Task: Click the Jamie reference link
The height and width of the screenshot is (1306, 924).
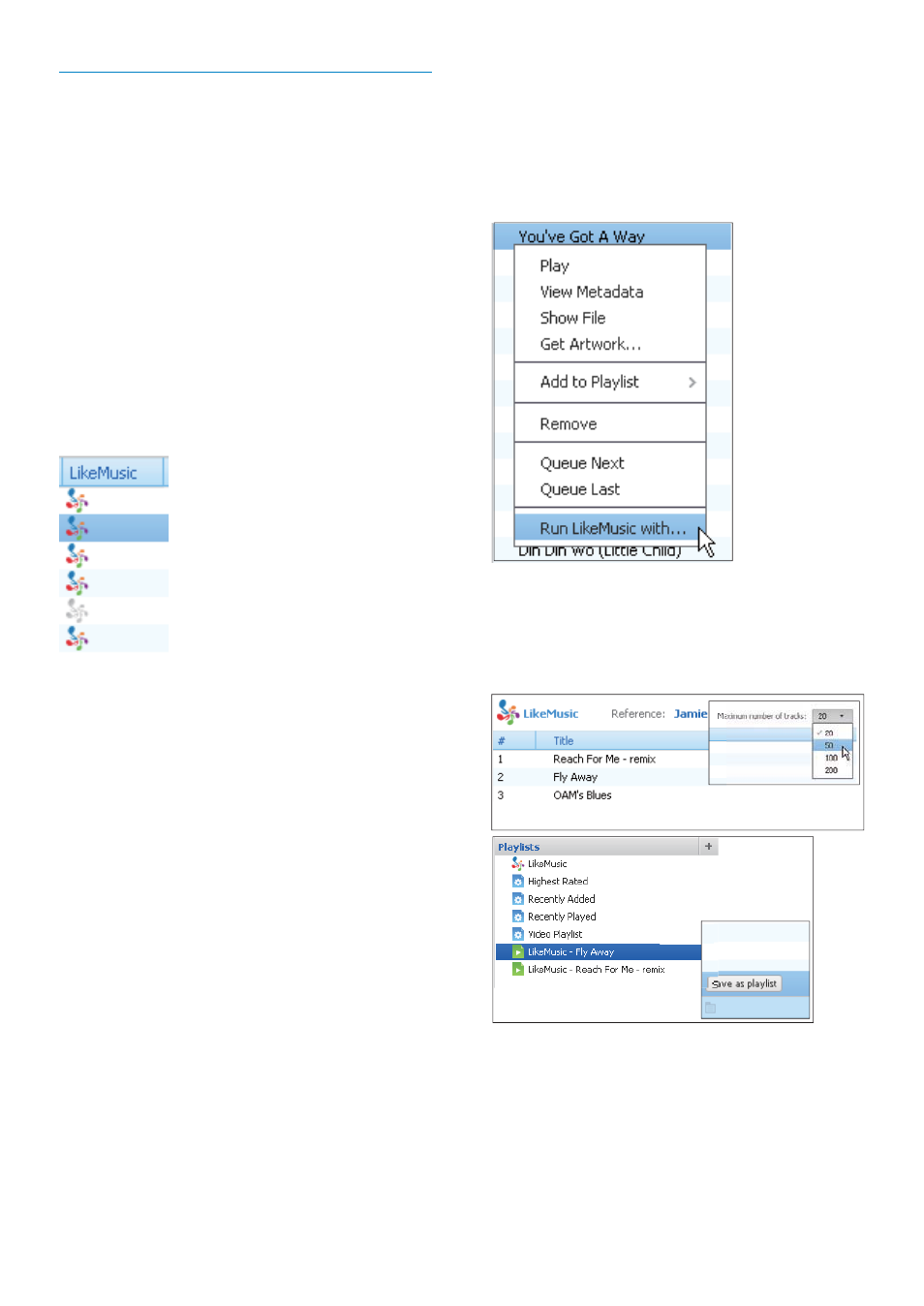Action: [x=691, y=714]
